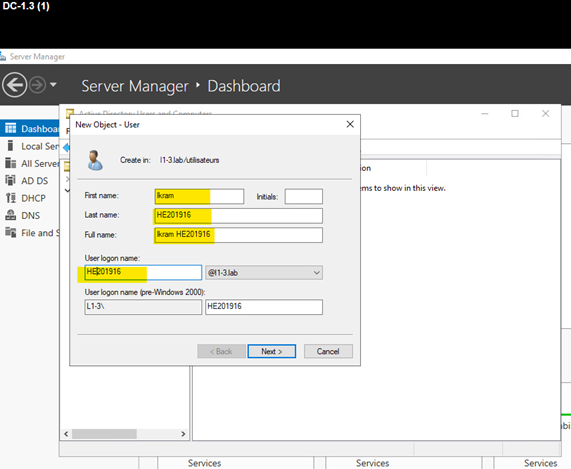Open the navigation history dropdown arrow

(53, 84)
